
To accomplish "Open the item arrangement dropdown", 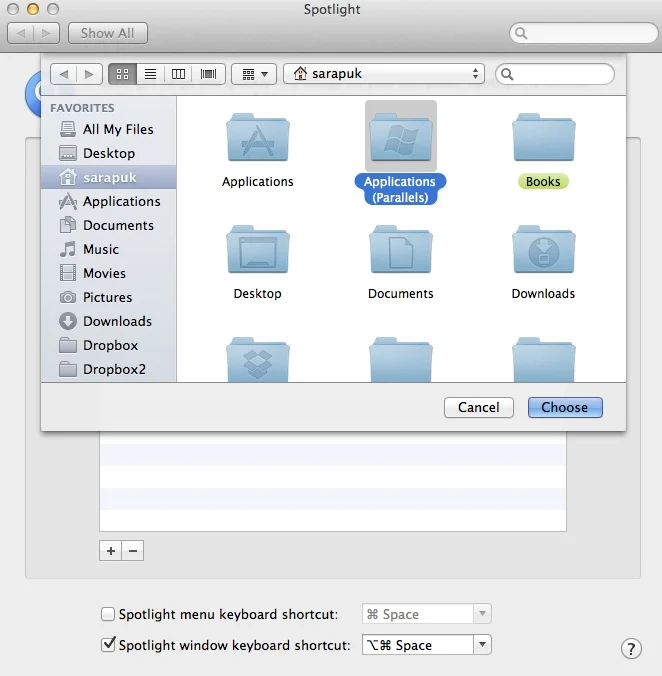I will [254, 74].
